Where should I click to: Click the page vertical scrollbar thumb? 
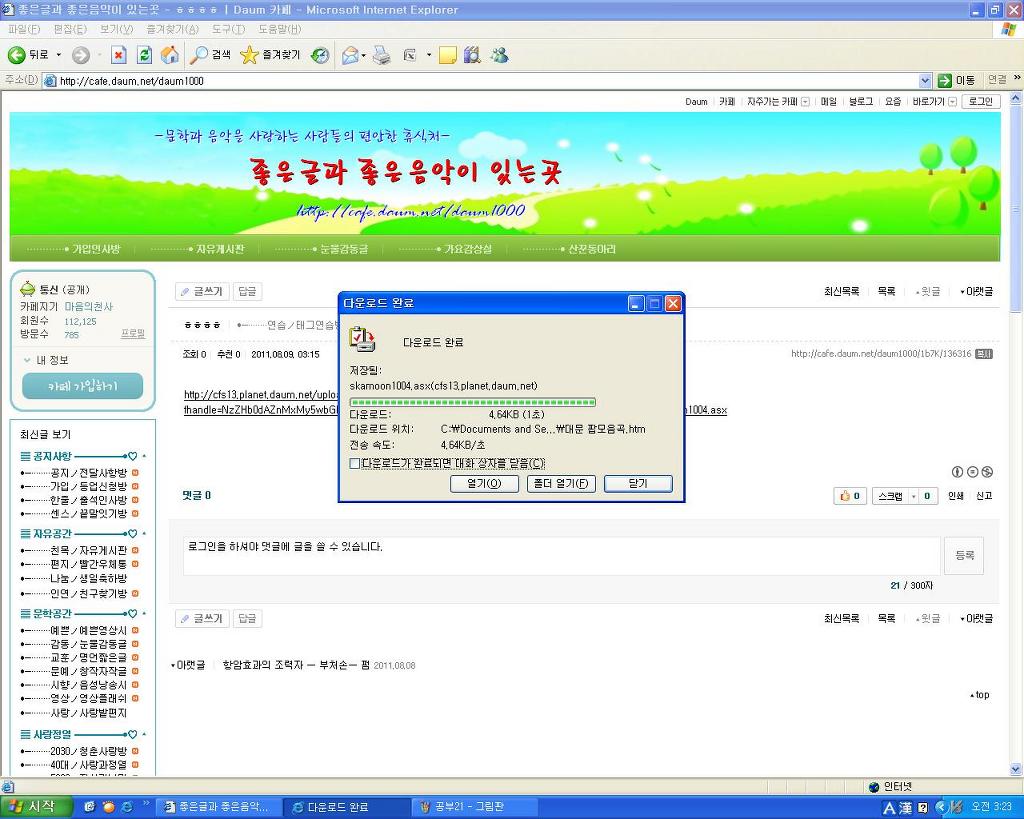(1016, 209)
